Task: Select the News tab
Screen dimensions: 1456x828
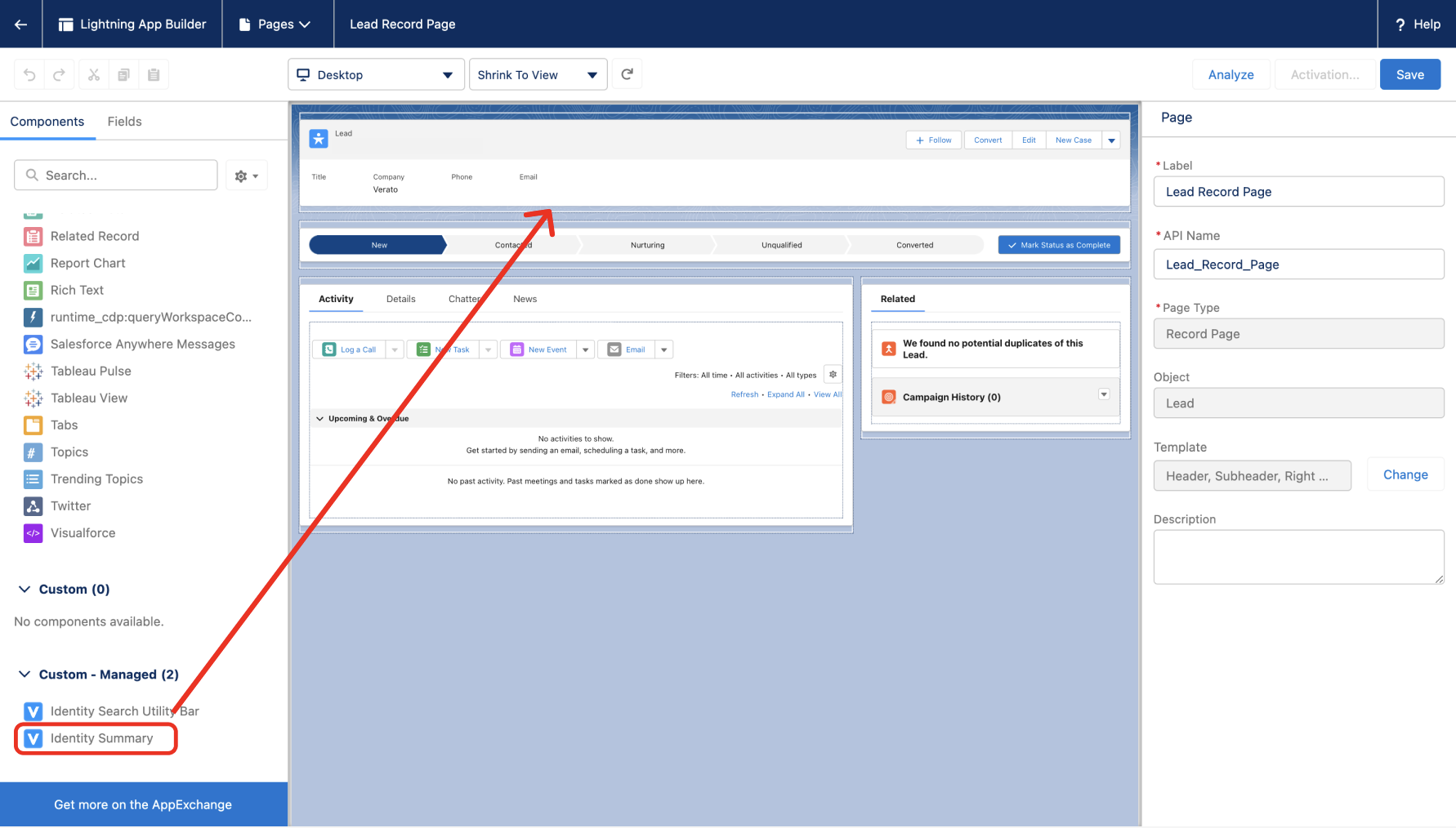Action: 525,299
